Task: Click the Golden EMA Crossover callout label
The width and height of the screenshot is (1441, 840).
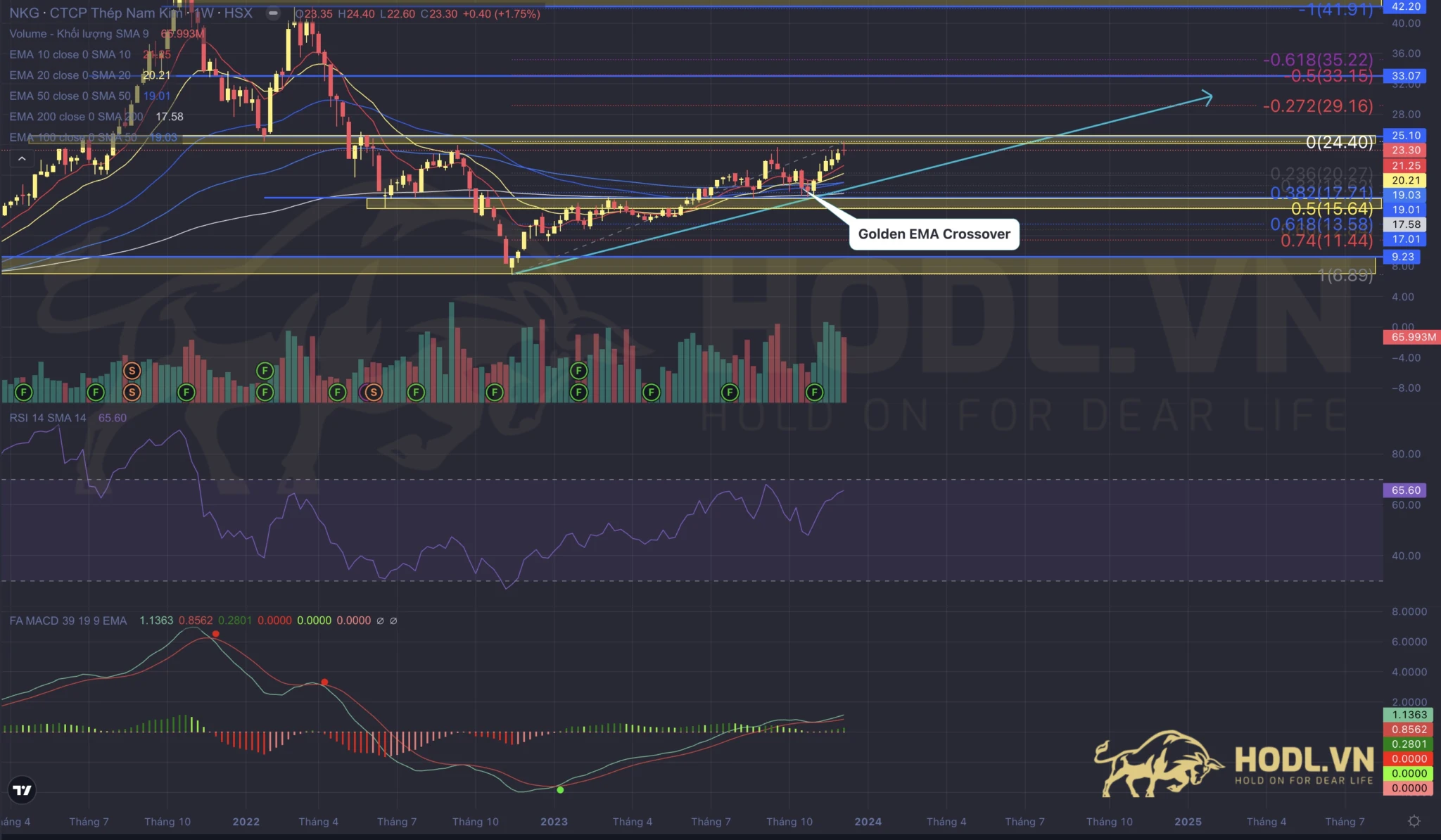Action: [x=935, y=234]
